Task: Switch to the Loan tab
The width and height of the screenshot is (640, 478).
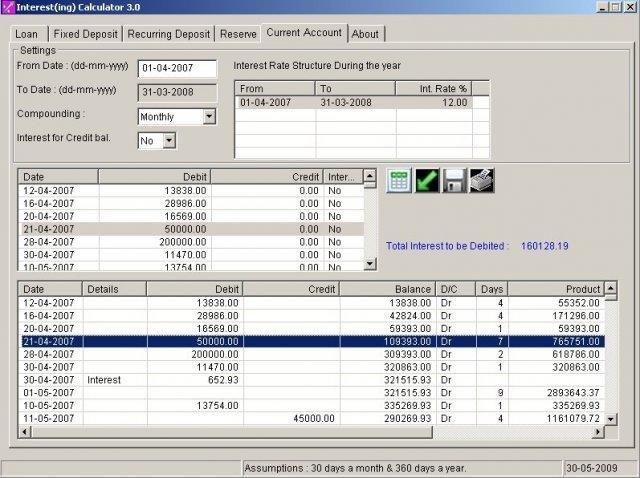Action: [x=26, y=34]
